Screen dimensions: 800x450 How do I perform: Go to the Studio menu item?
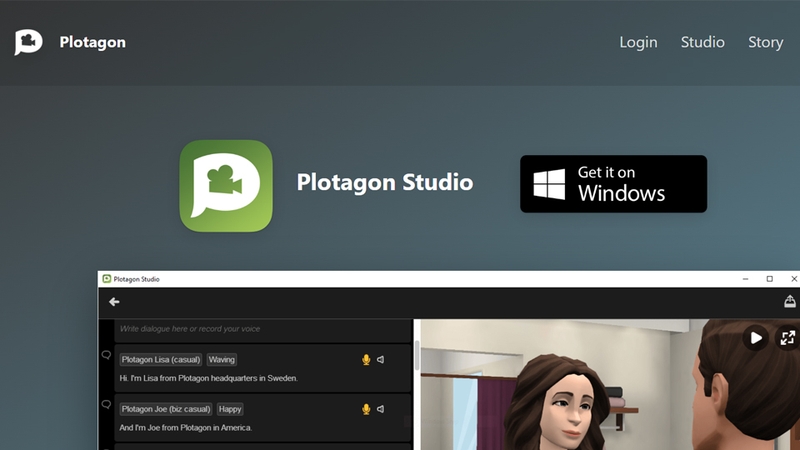click(703, 42)
